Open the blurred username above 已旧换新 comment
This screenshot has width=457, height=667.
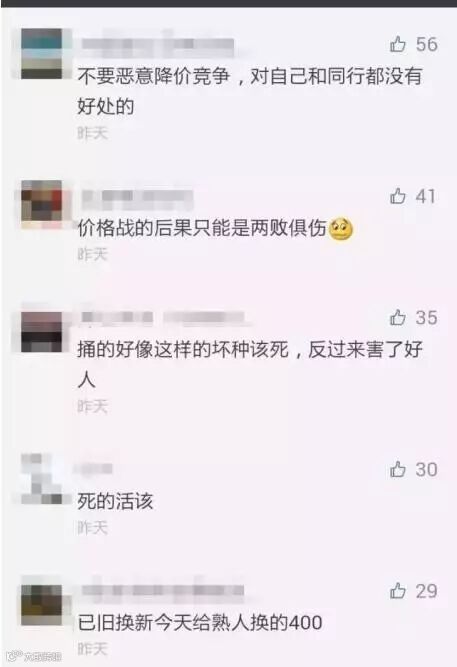point(163,591)
